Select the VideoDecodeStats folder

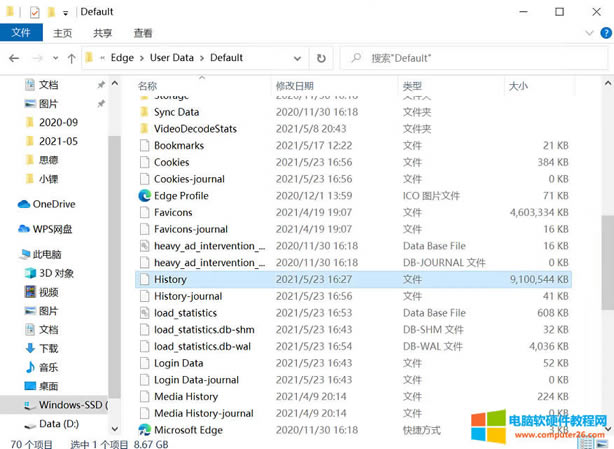point(195,129)
